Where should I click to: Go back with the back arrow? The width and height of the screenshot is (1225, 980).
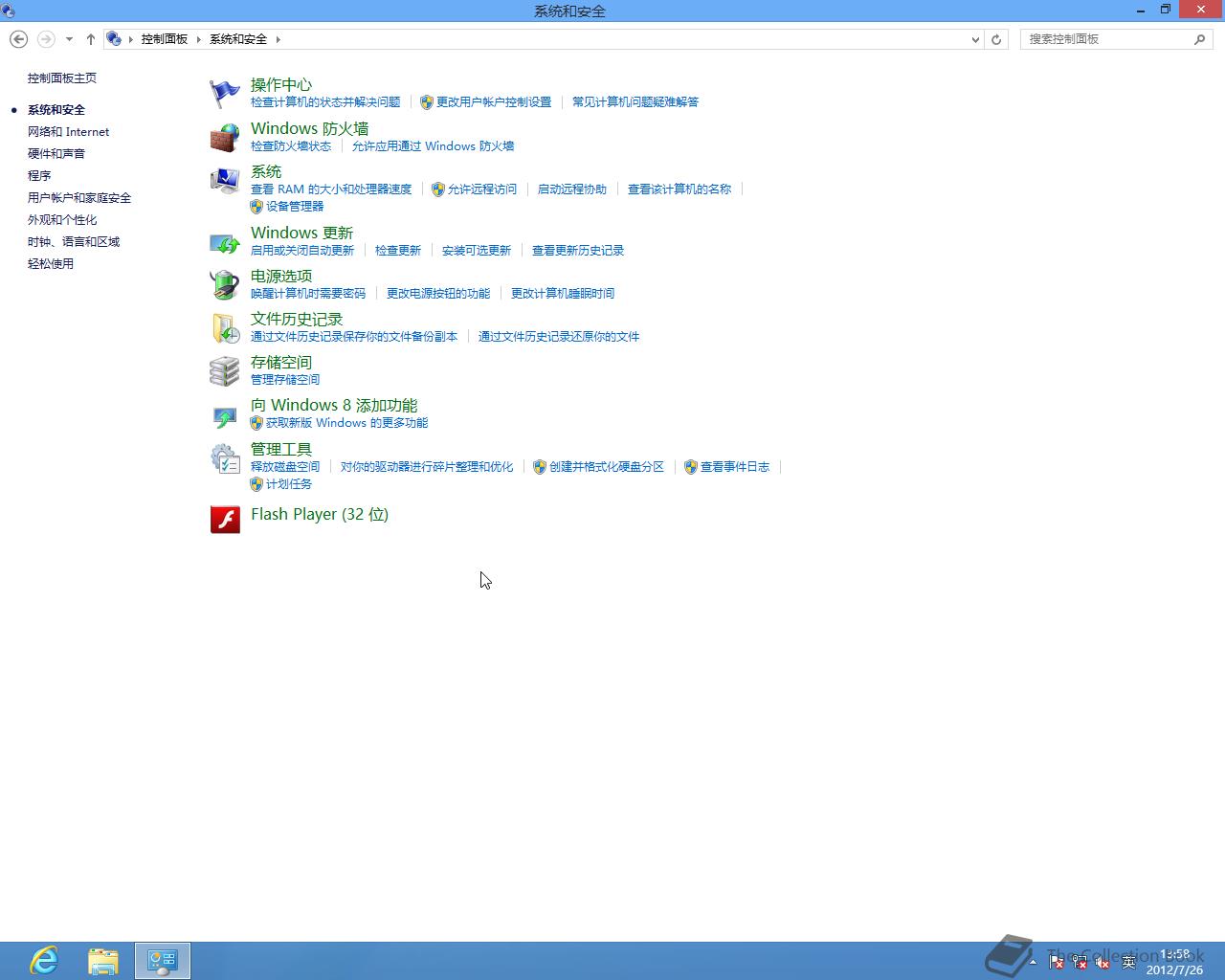pyautogui.click(x=18, y=39)
